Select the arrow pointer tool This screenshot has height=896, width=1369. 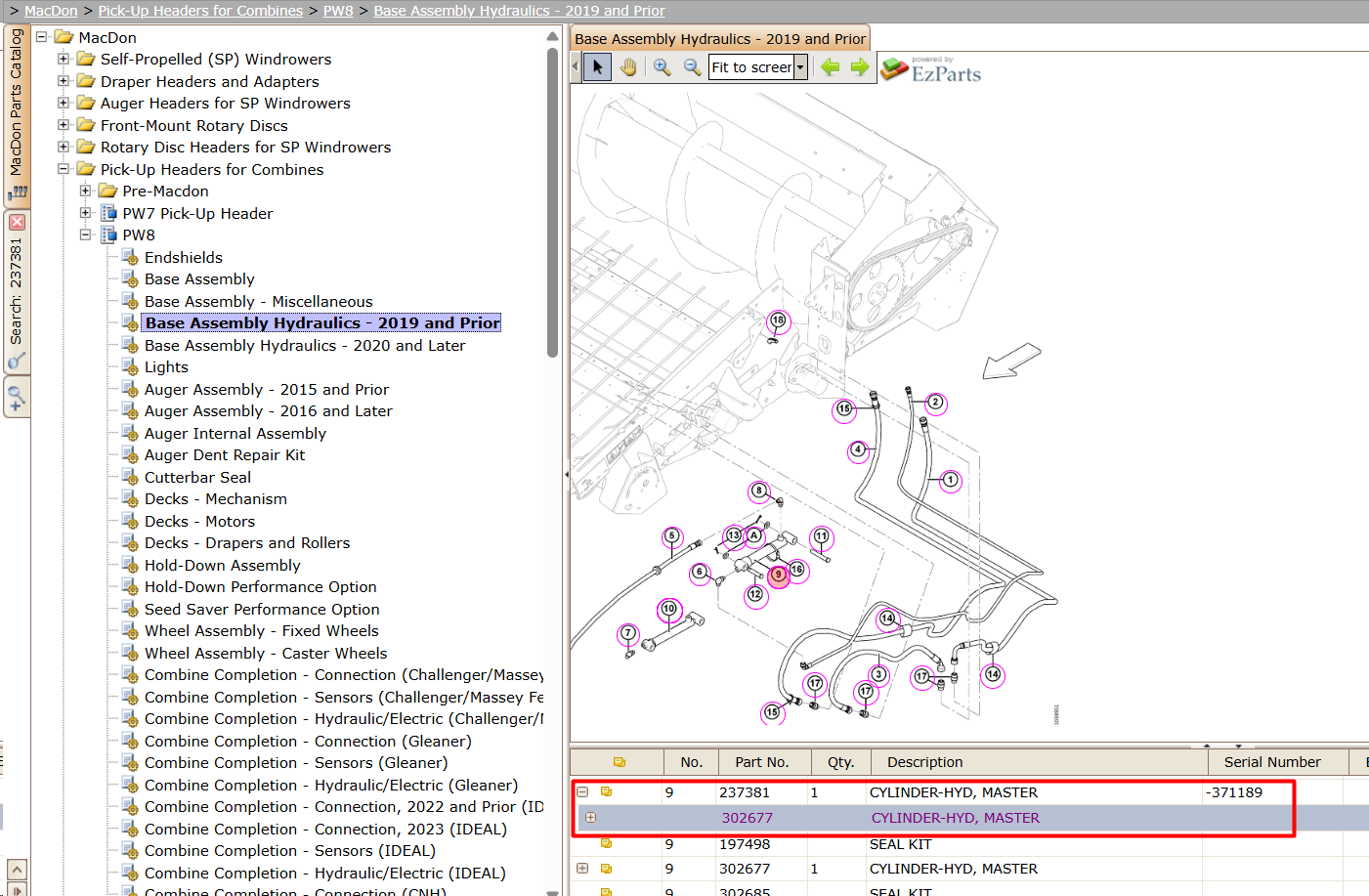(x=597, y=67)
